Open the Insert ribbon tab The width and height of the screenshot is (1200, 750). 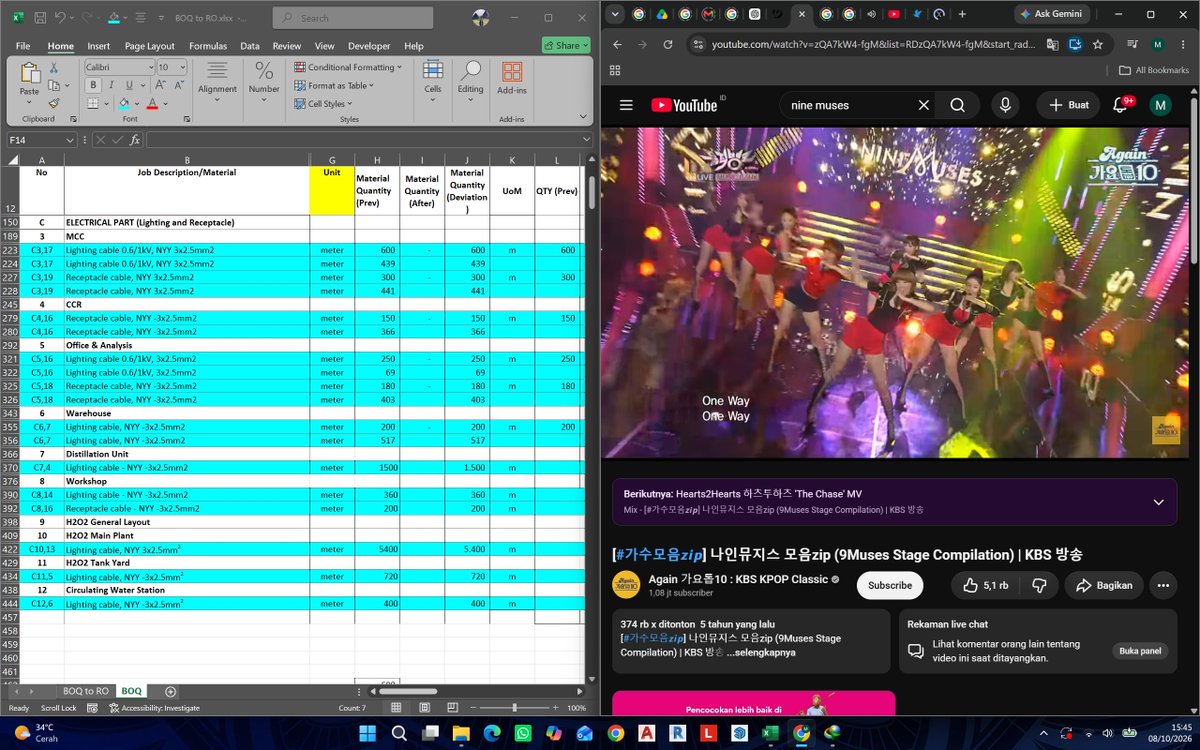pyautogui.click(x=99, y=46)
